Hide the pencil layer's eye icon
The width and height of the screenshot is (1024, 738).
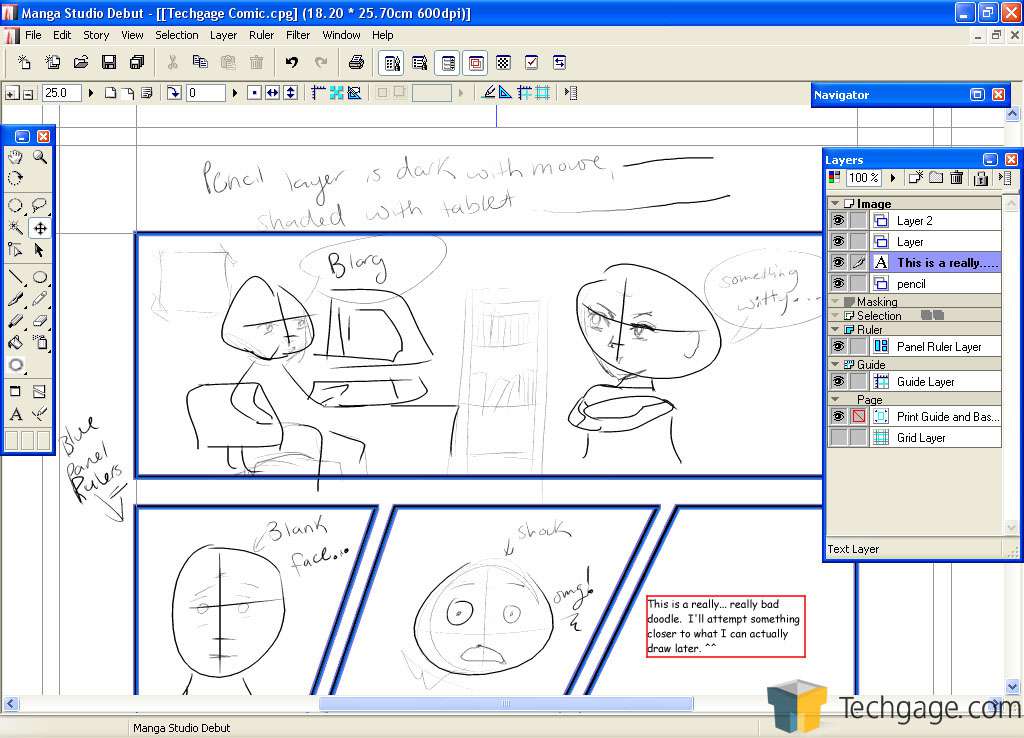click(839, 283)
